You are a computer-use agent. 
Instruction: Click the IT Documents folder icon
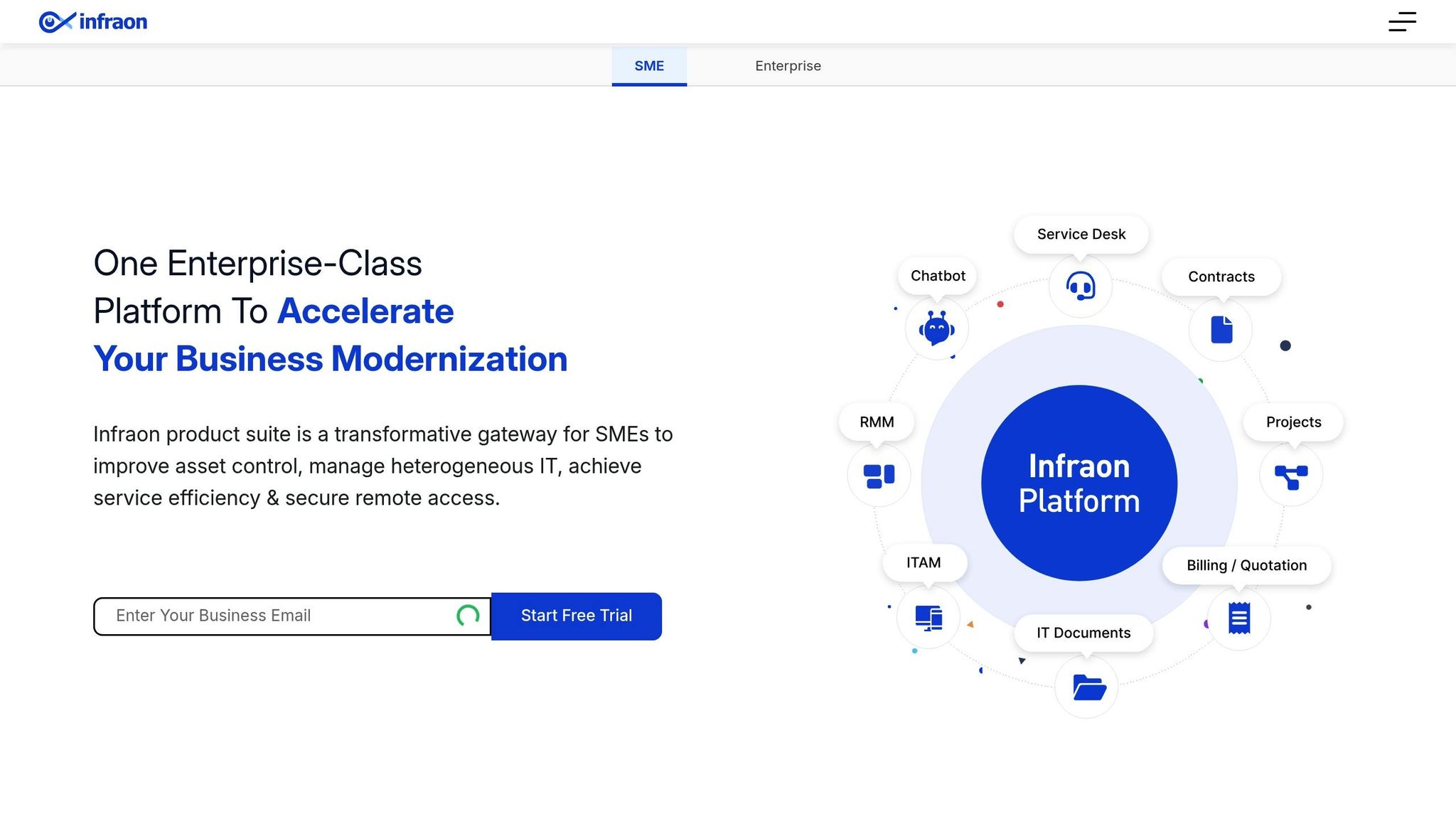(x=1087, y=687)
